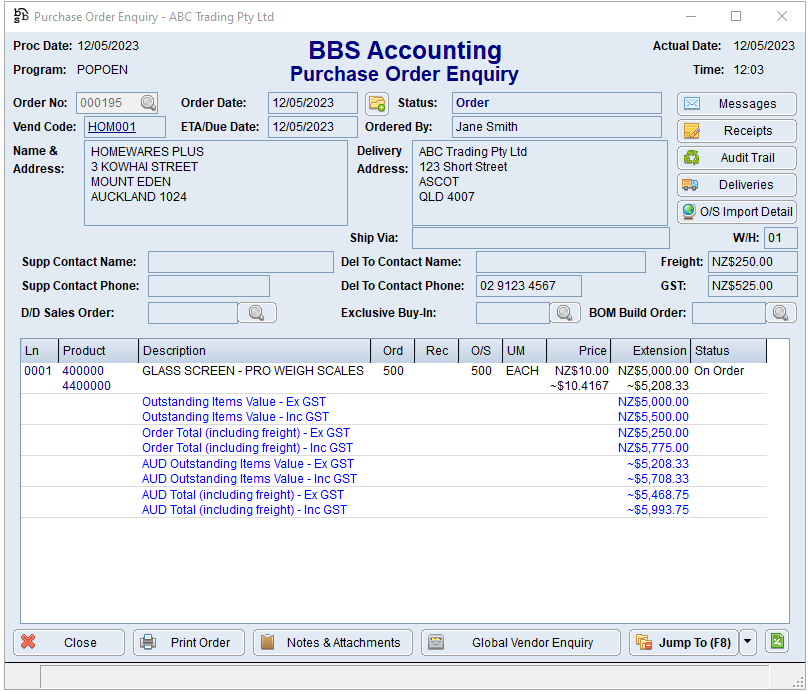
Task: Click the Jump To (F8) button
Action: pyautogui.click(x=683, y=643)
